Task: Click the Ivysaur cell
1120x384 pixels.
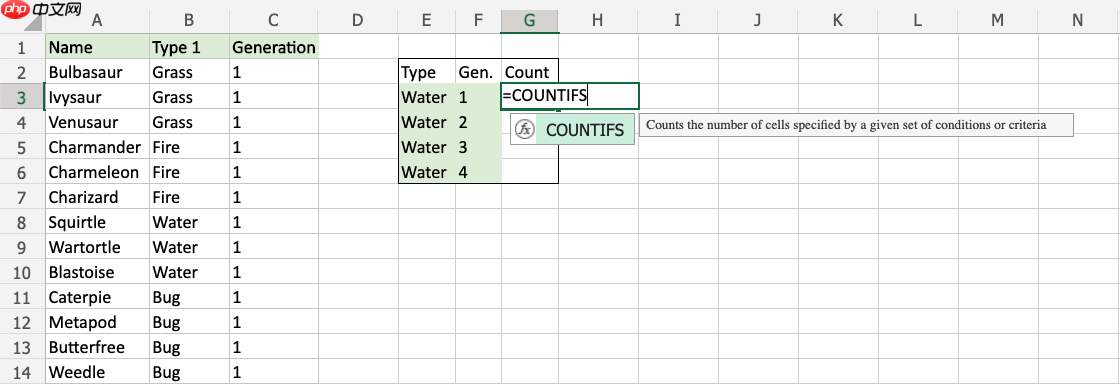Action: pyautogui.click(x=97, y=97)
